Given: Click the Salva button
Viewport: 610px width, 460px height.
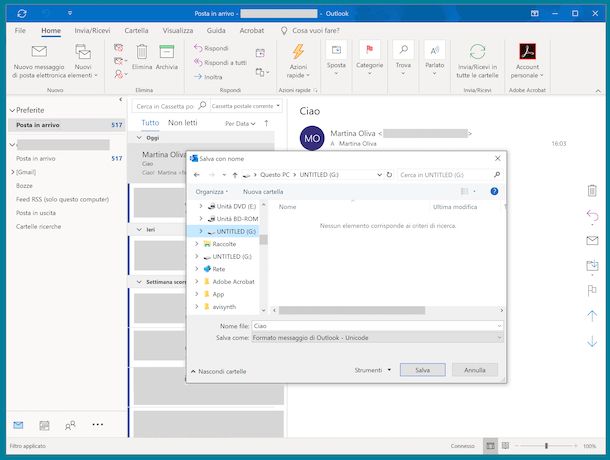Looking at the screenshot, I should tap(422, 370).
